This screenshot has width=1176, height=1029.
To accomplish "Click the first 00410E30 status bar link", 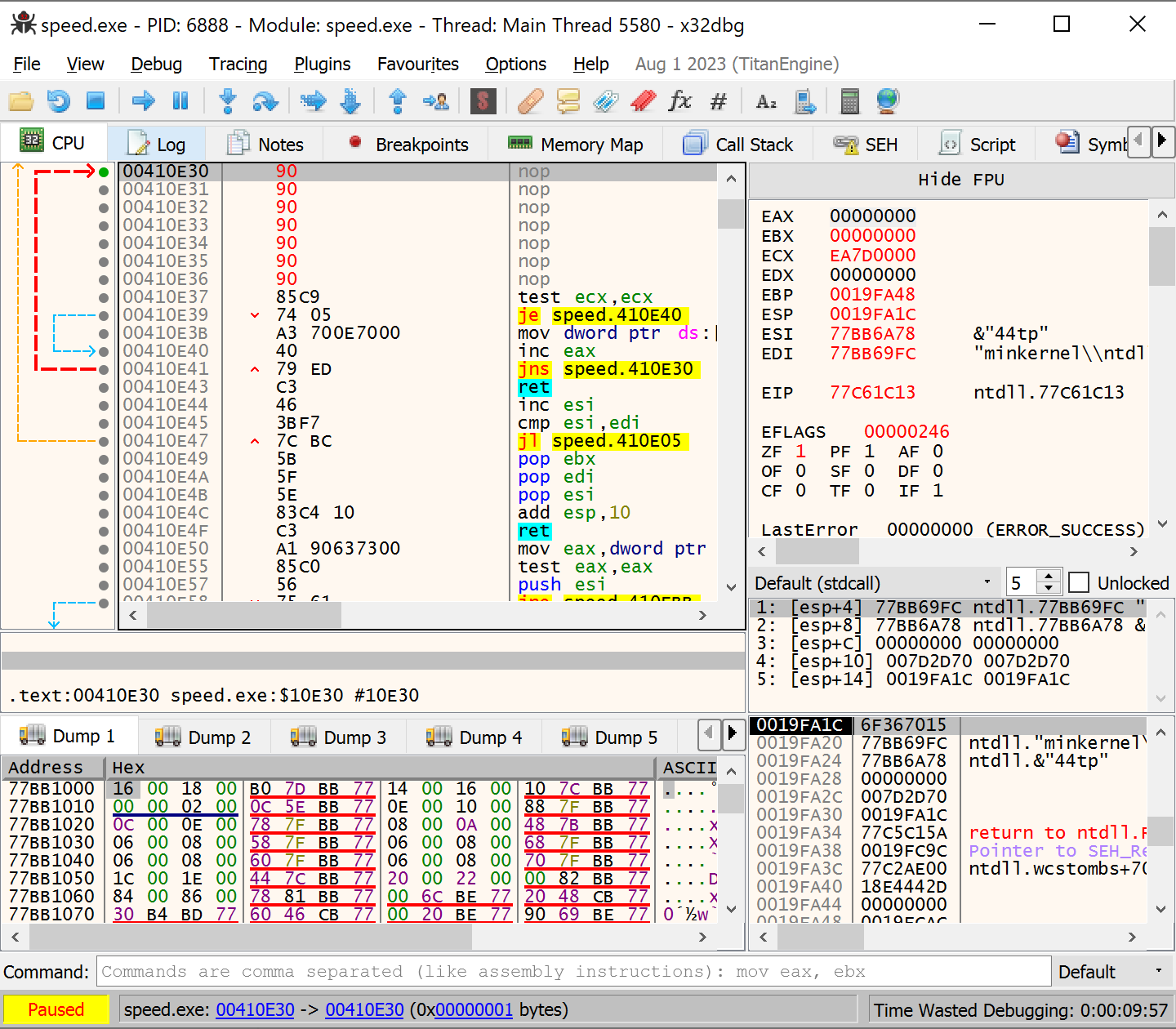I will coord(255,1010).
